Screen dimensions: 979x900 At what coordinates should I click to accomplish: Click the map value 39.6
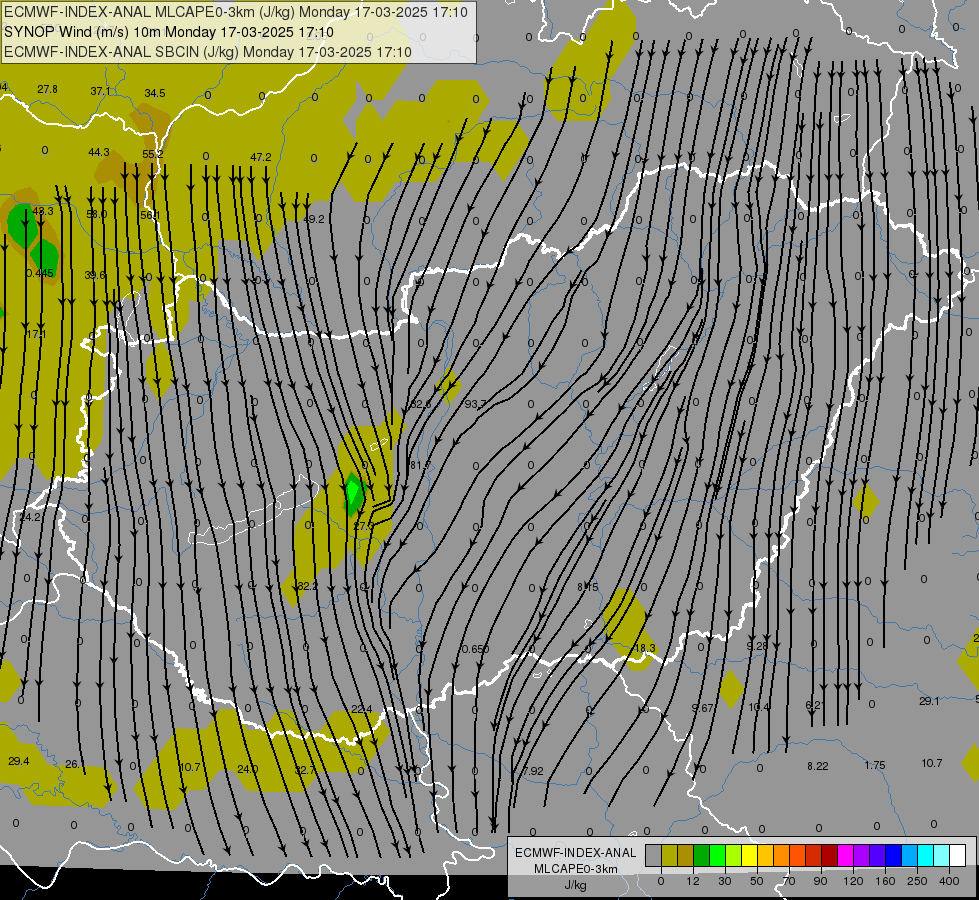coord(95,275)
